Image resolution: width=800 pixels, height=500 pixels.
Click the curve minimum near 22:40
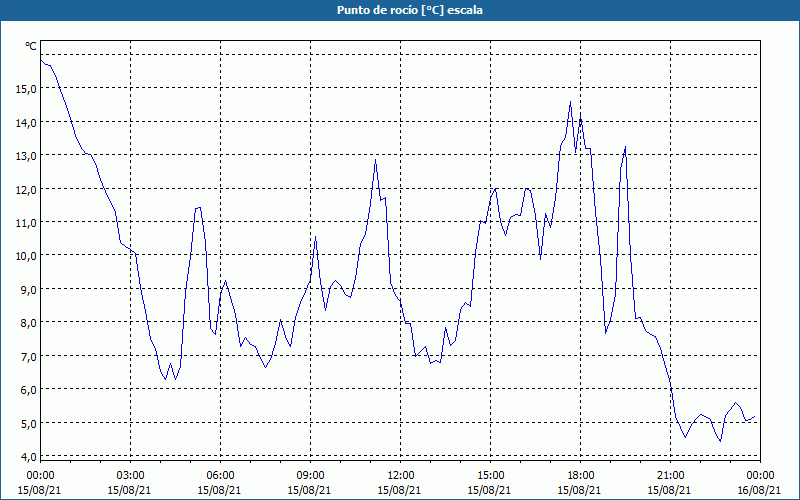click(x=720, y=441)
